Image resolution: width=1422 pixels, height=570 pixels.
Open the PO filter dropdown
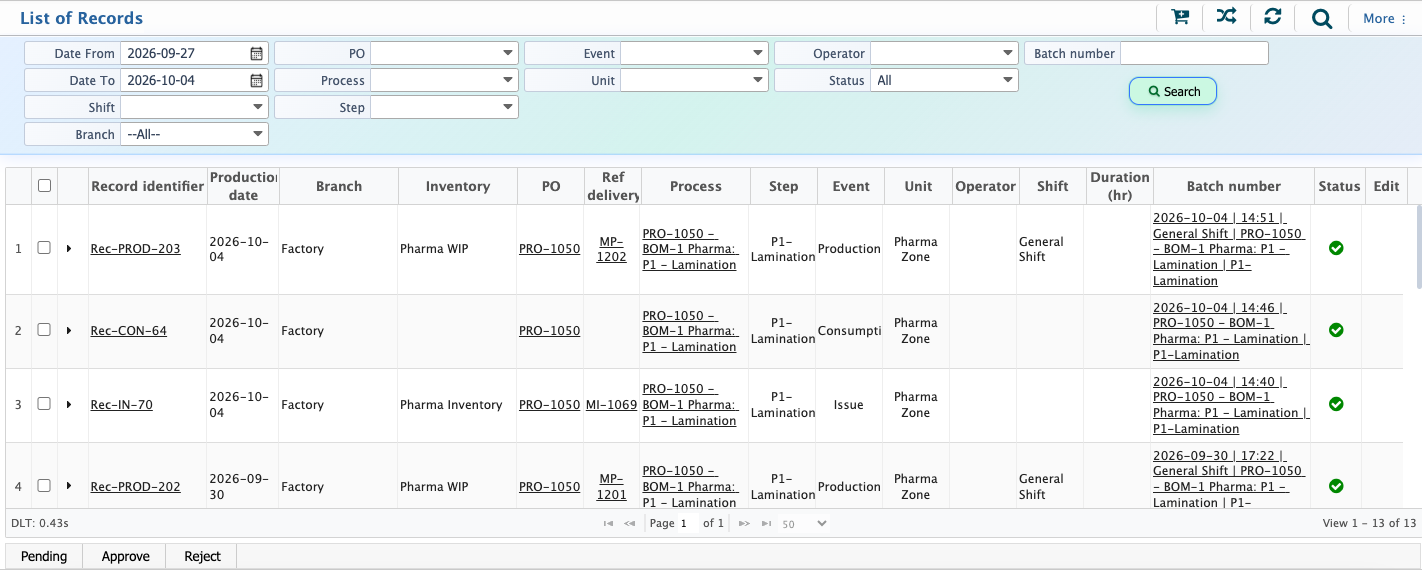pyautogui.click(x=444, y=53)
